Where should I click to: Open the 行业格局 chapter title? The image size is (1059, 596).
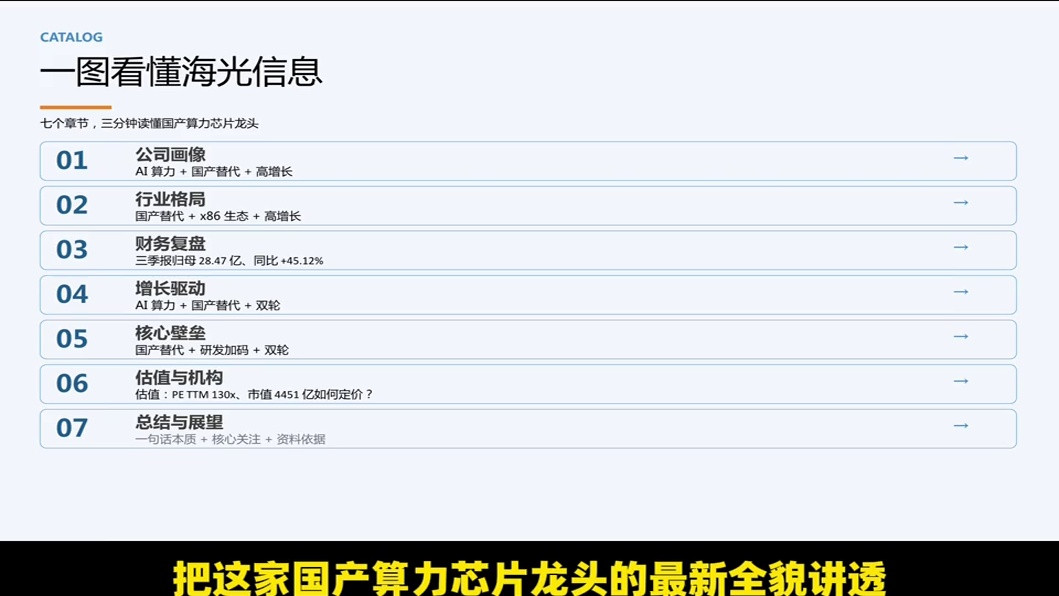tap(170, 199)
